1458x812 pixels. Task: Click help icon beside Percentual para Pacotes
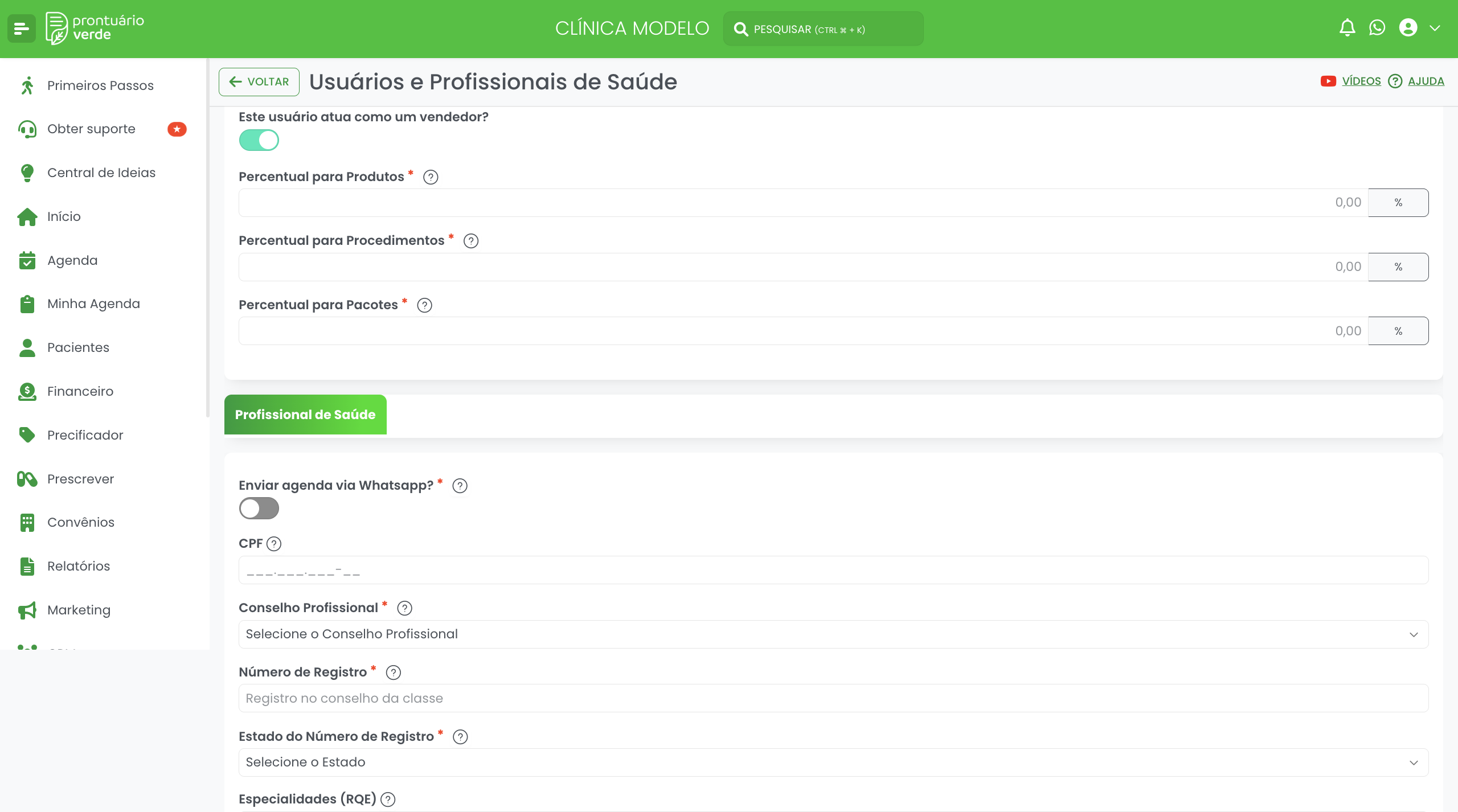pyautogui.click(x=425, y=305)
